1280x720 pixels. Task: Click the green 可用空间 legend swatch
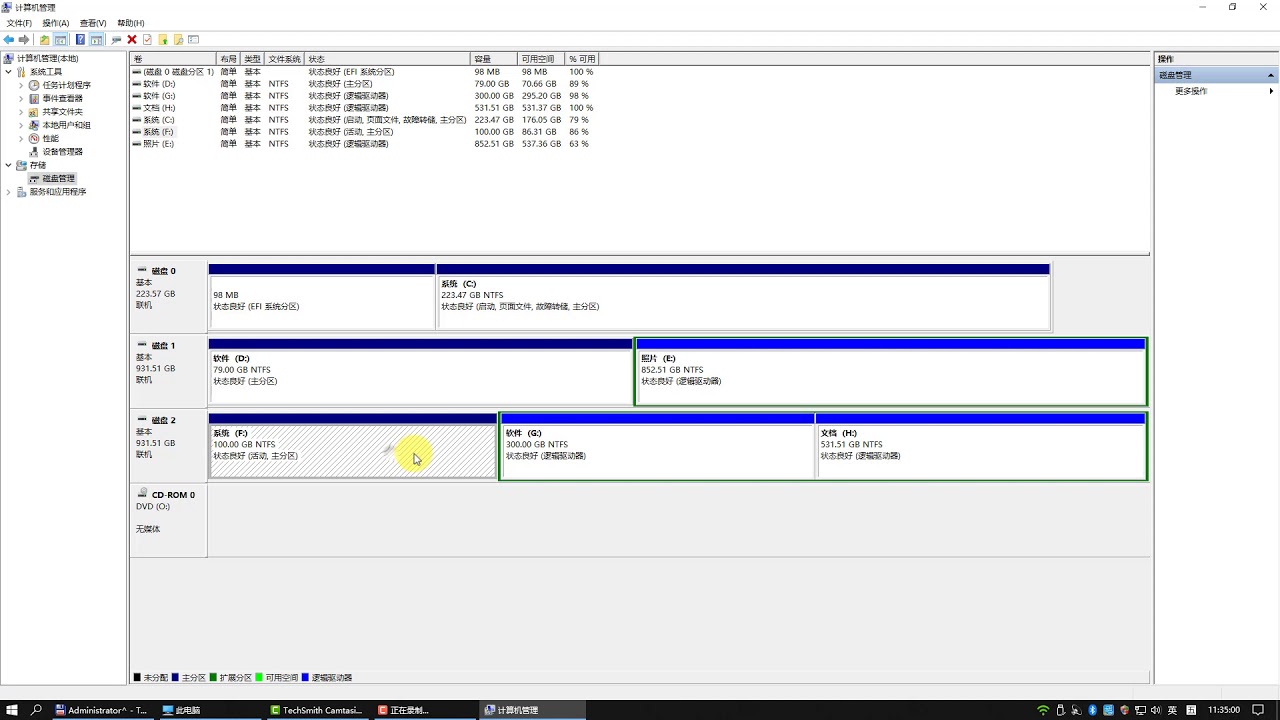[x=259, y=678]
